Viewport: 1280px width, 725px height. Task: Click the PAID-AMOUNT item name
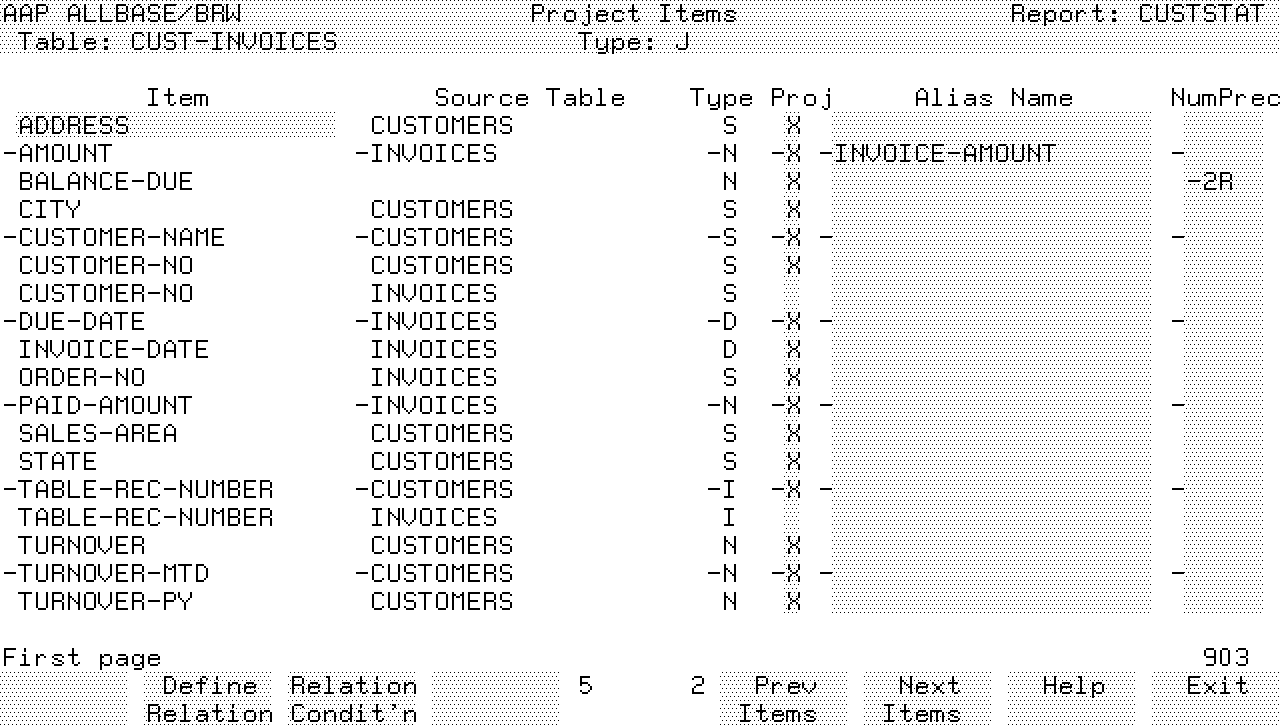pos(105,406)
